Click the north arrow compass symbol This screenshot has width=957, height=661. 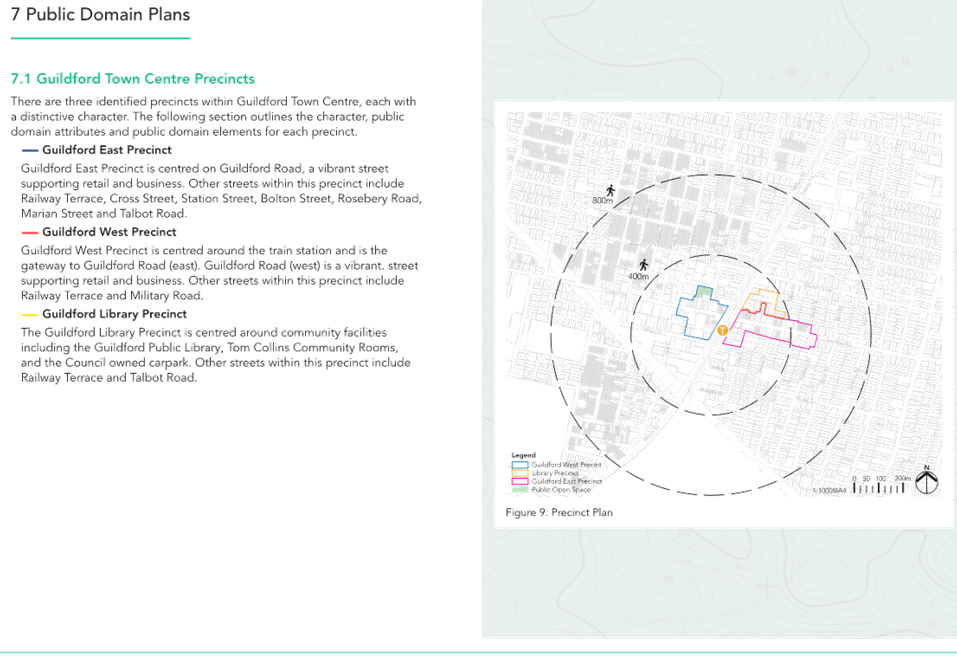click(926, 480)
